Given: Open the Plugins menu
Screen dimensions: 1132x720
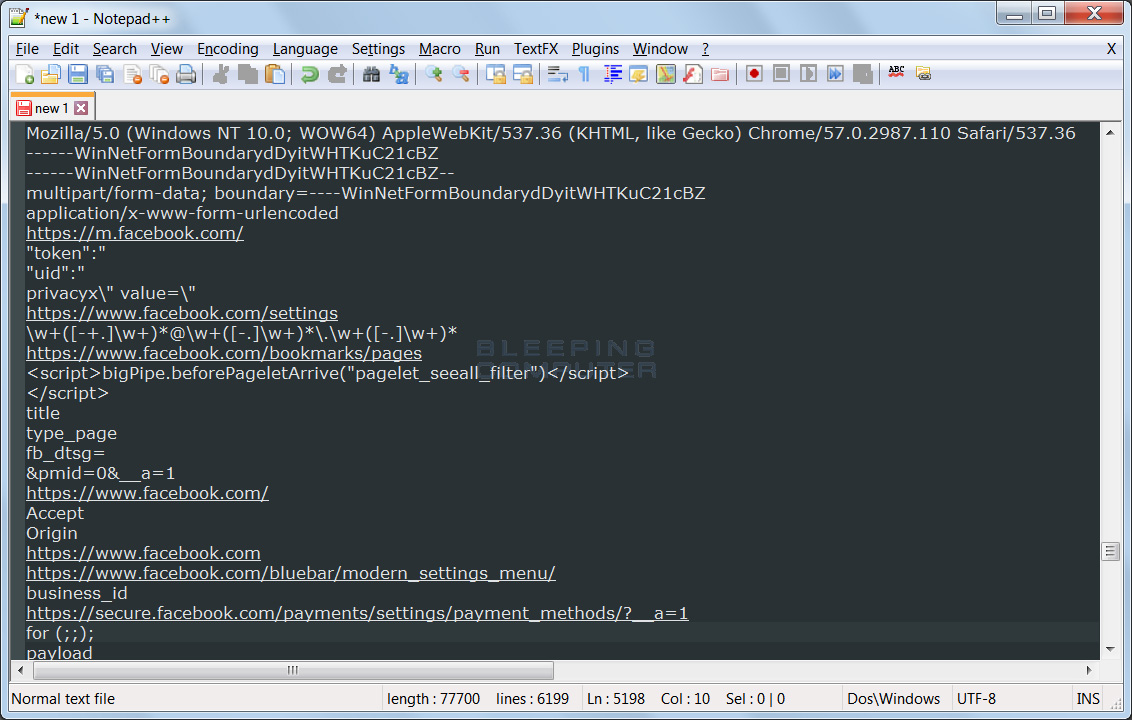Looking at the screenshot, I should click(596, 48).
